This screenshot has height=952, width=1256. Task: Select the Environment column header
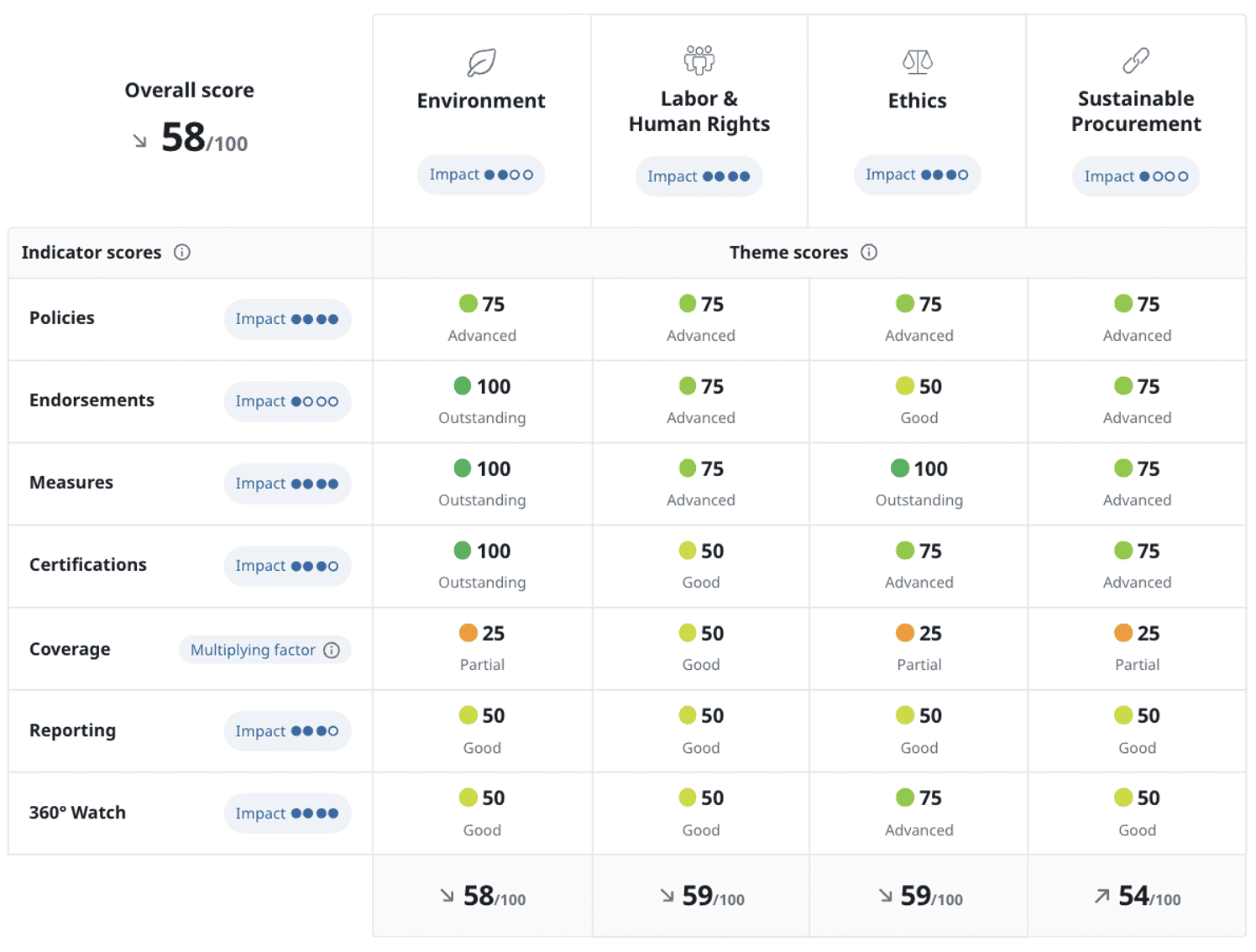point(480,100)
